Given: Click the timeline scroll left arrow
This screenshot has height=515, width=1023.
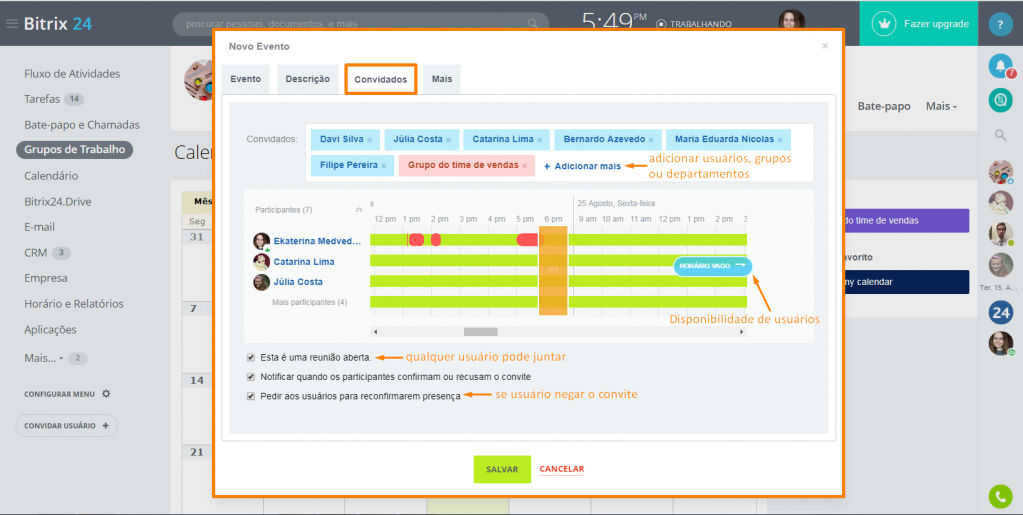Looking at the screenshot, I should click(x=375, y=332).
